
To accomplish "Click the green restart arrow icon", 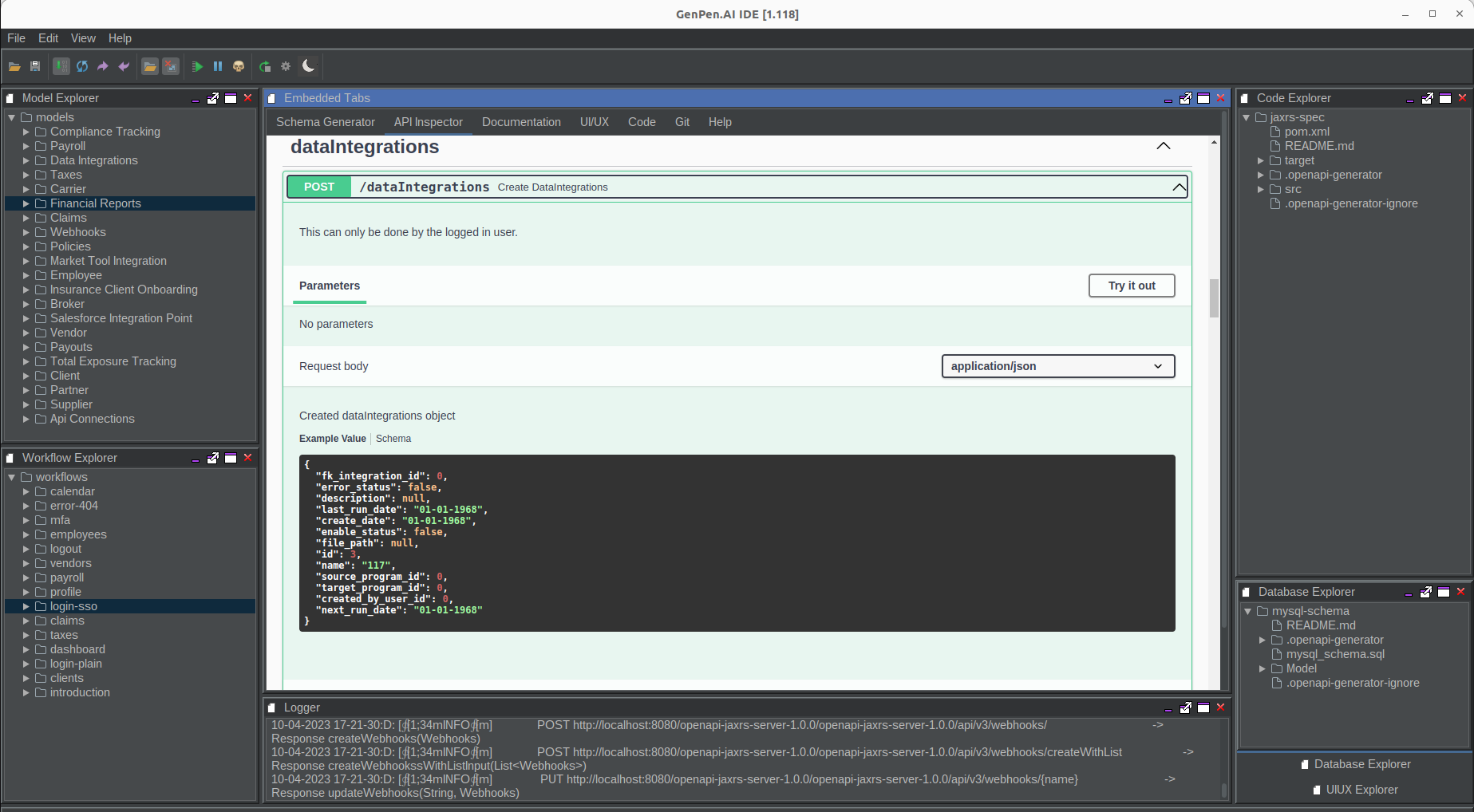I will [264, 66].
